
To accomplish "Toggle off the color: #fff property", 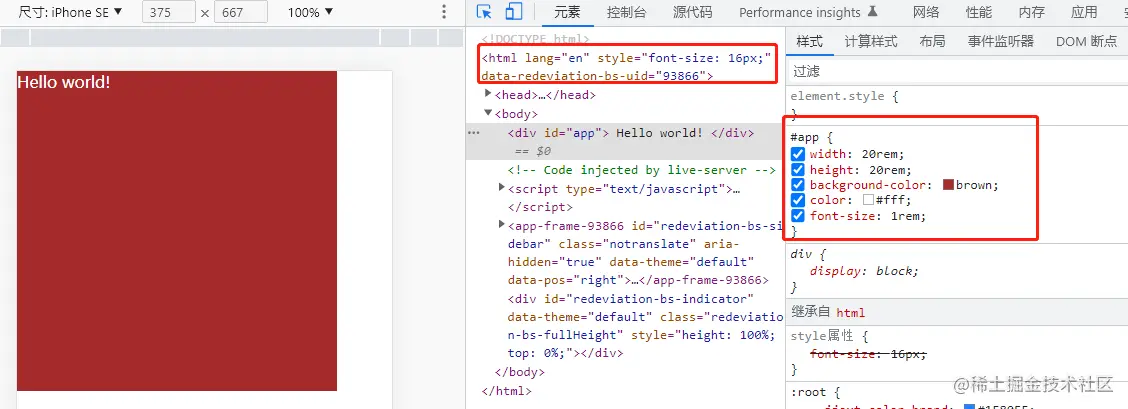I will tap(798, 201).
